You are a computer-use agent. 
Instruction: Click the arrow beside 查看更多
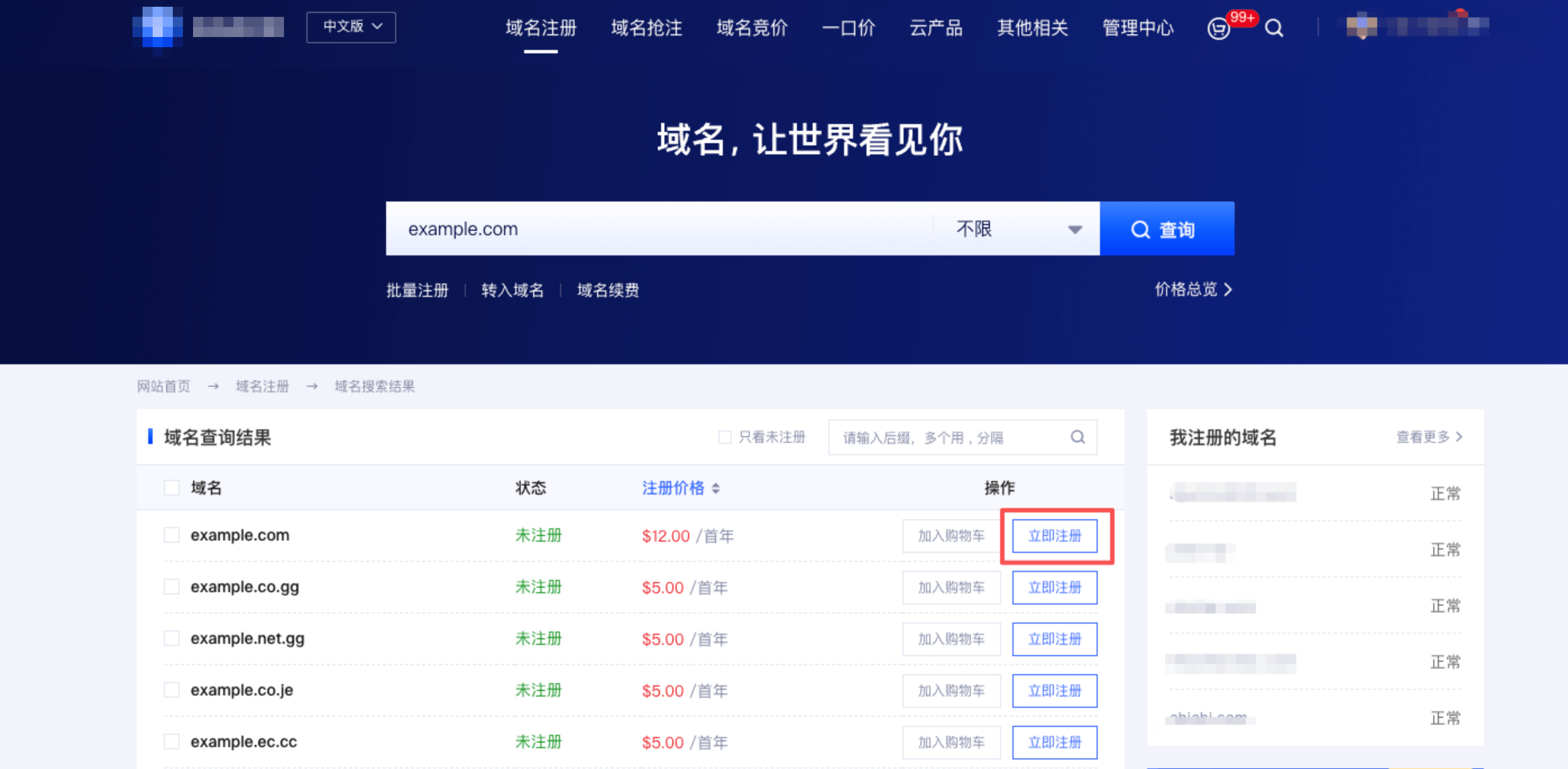point(1459,437)
